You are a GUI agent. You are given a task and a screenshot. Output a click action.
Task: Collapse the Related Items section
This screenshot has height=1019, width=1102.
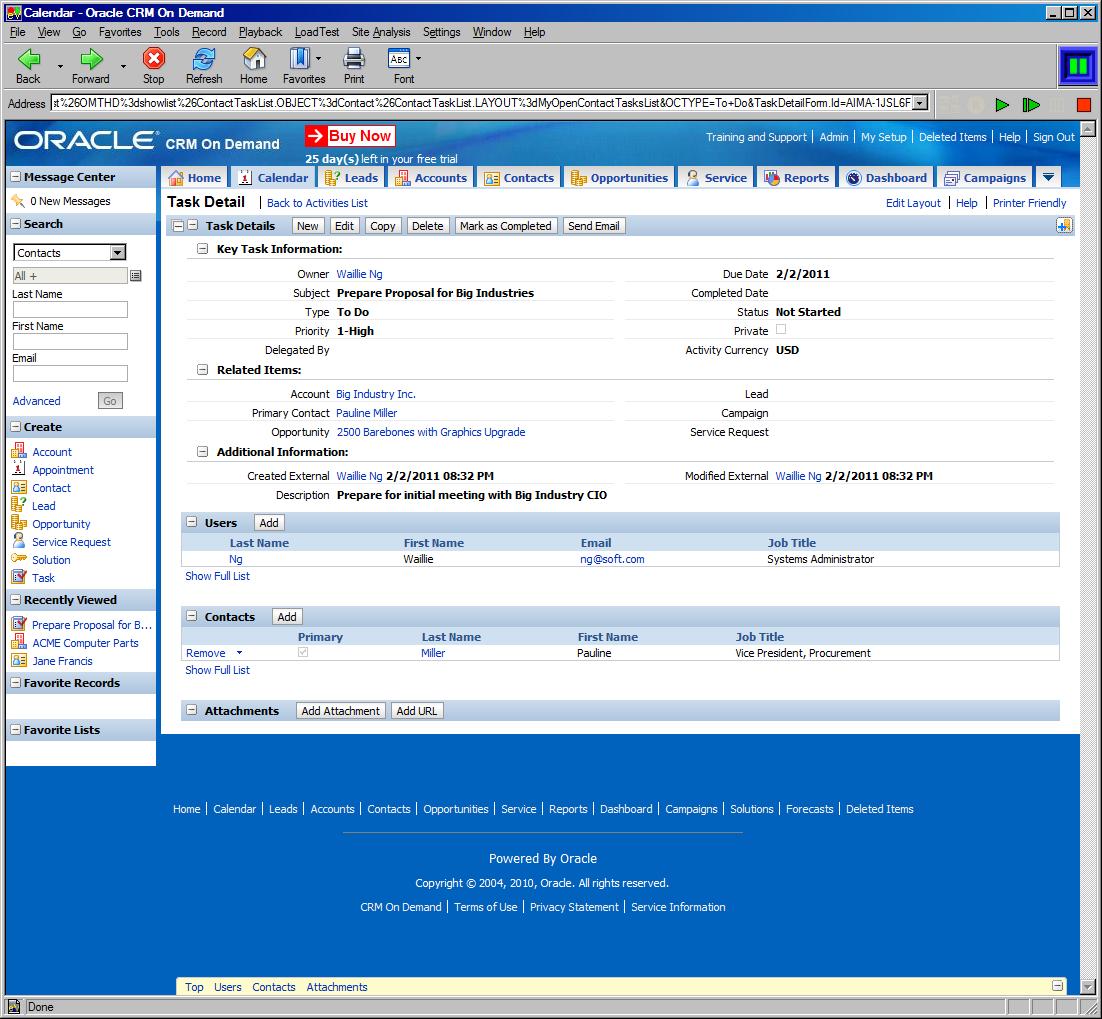202,370
